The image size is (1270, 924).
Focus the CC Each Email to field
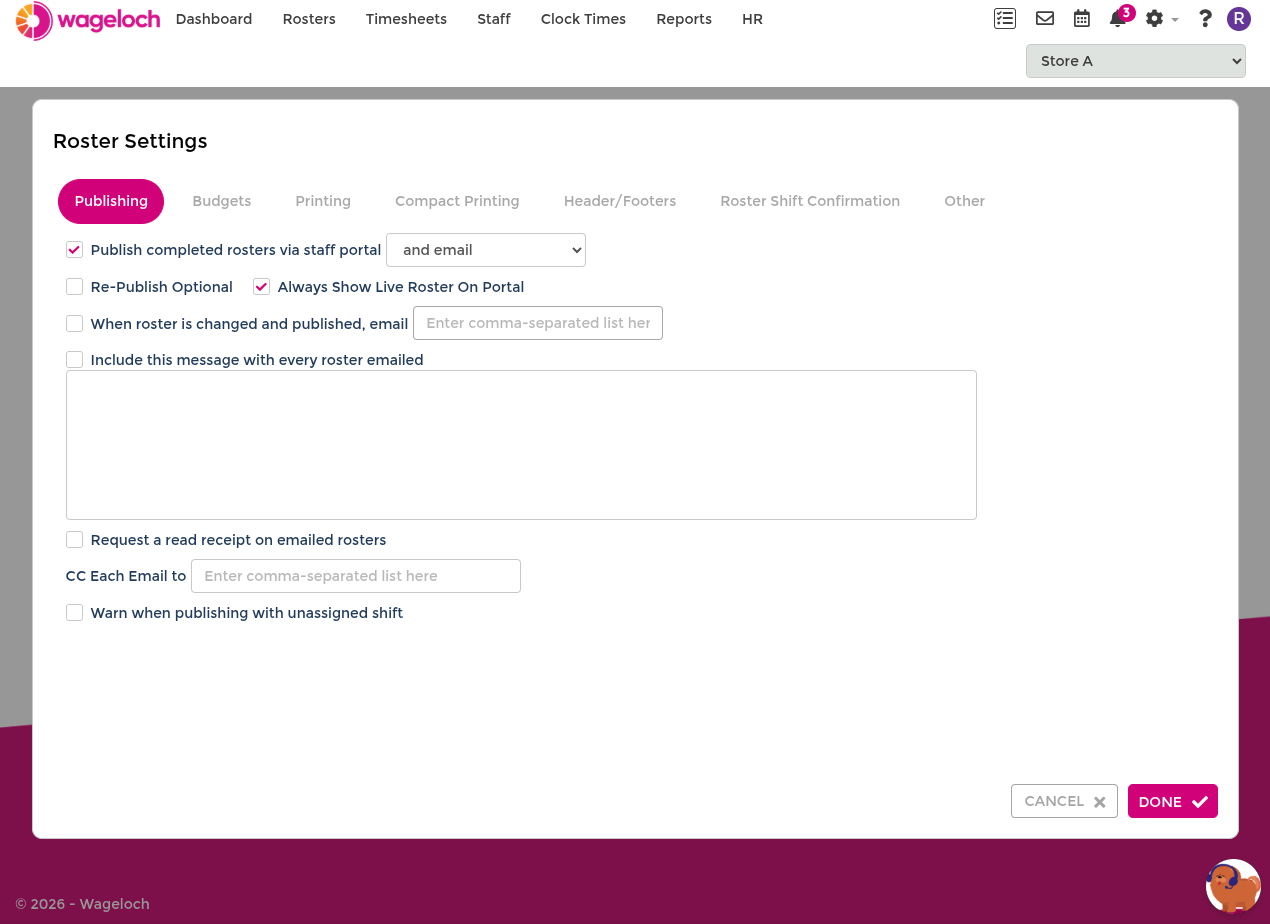click(x=356, y=576)
